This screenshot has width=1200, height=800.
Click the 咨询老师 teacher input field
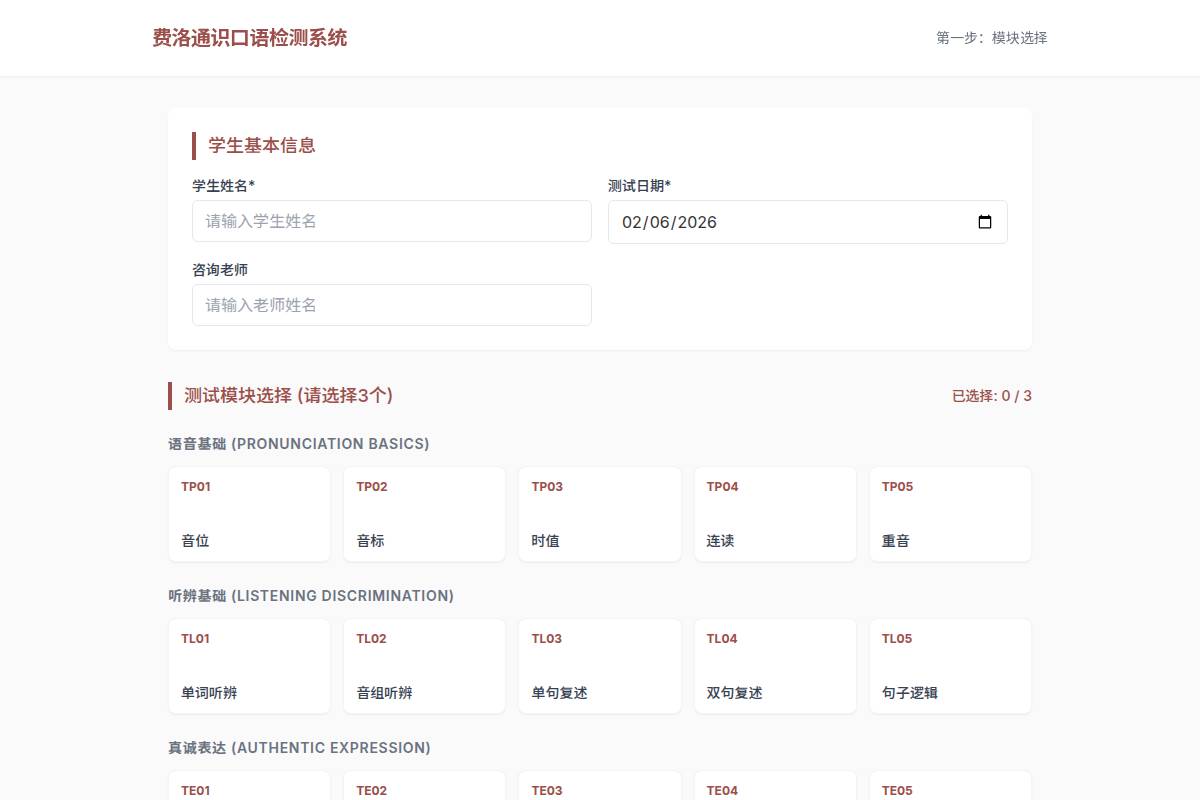point(391,304)
